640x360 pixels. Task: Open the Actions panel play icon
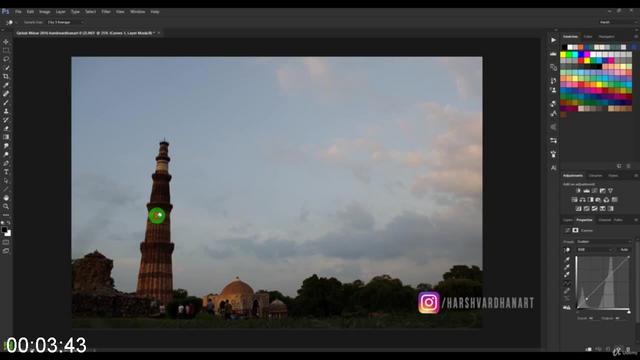[x=553, y=40]
